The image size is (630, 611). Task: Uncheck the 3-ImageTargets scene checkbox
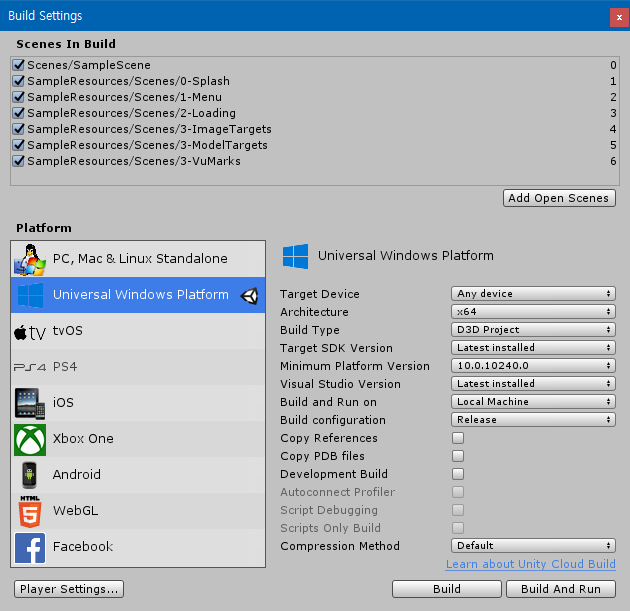(18, 129)
